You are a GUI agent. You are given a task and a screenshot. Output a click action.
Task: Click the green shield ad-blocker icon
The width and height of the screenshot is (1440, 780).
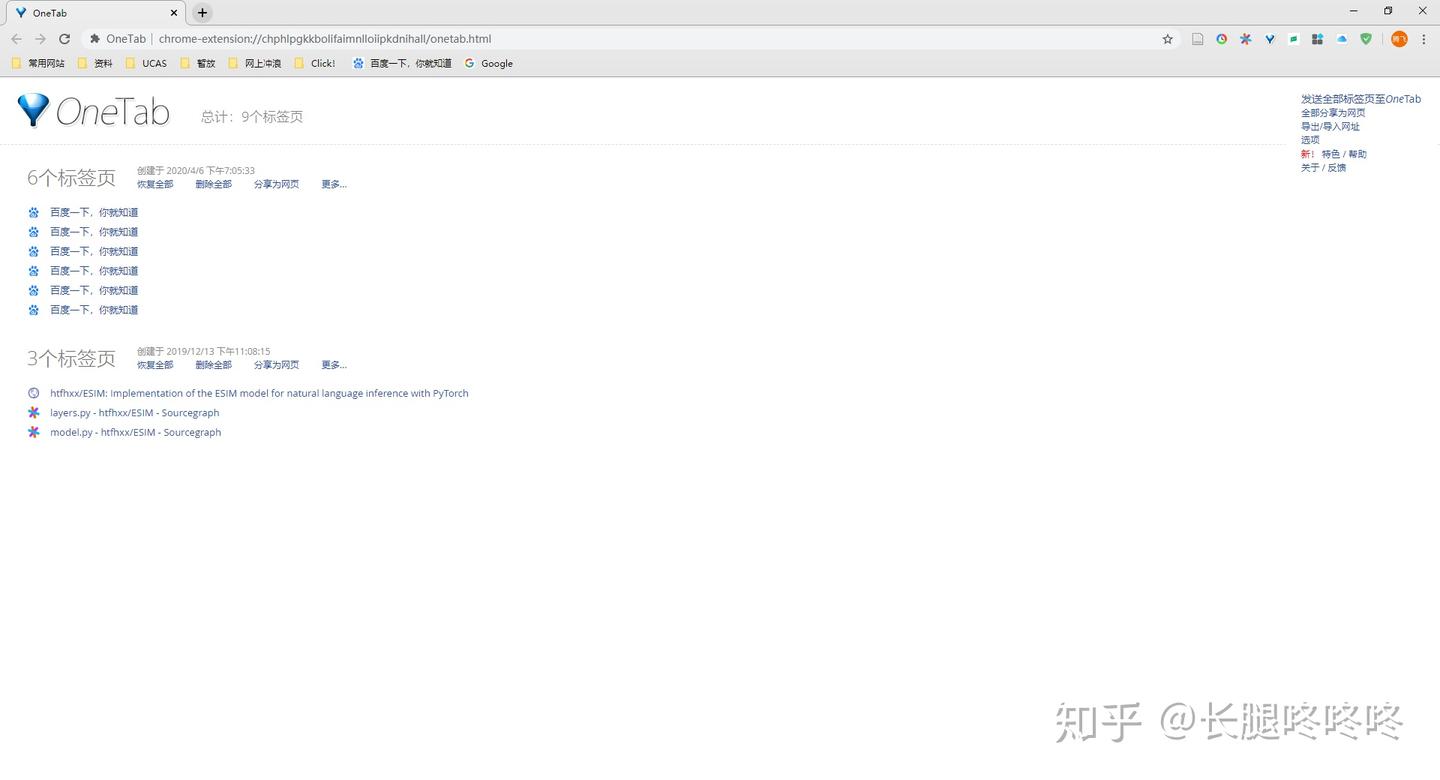pos(1366,39)
